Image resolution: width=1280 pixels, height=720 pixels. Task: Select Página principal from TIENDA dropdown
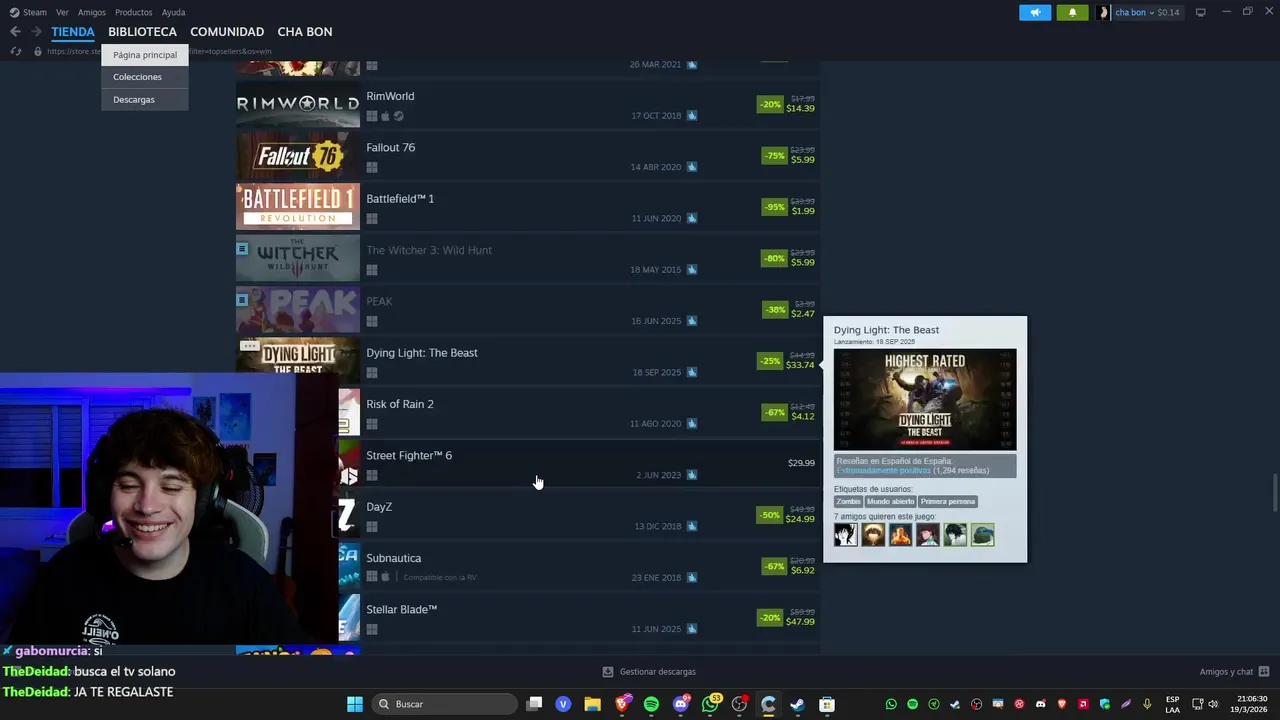pos(145,55)
